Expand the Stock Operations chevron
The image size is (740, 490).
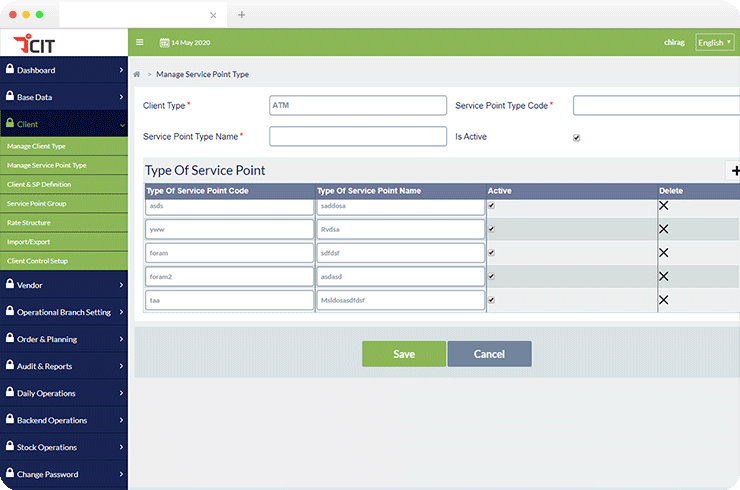121,447
